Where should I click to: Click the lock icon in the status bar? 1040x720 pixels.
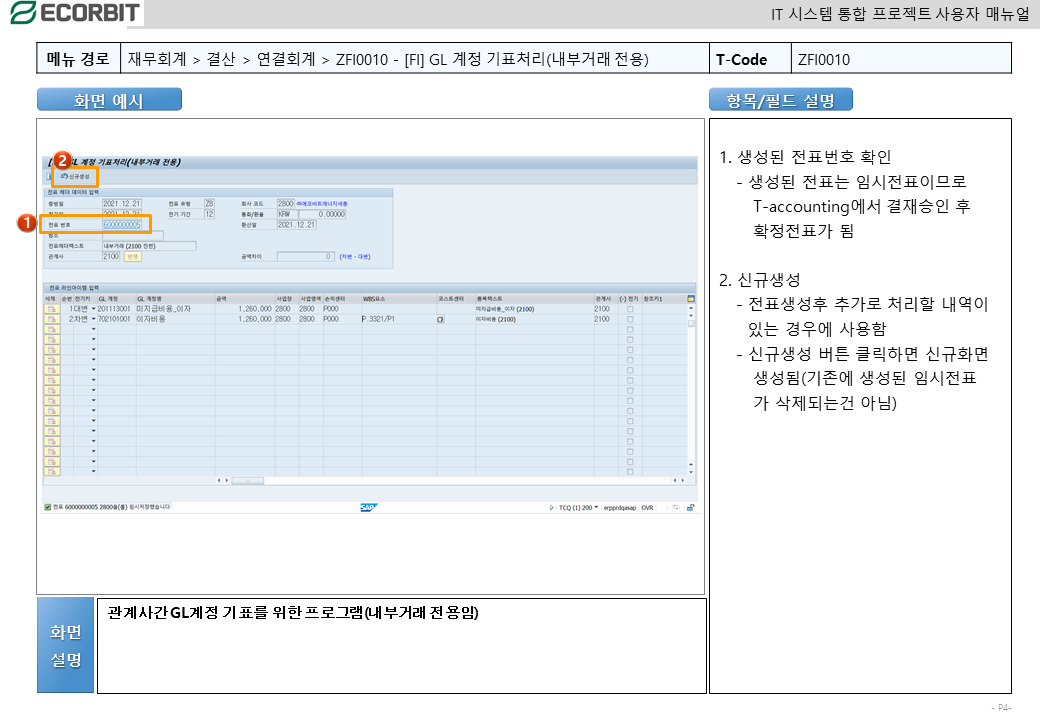click(690, 507)
